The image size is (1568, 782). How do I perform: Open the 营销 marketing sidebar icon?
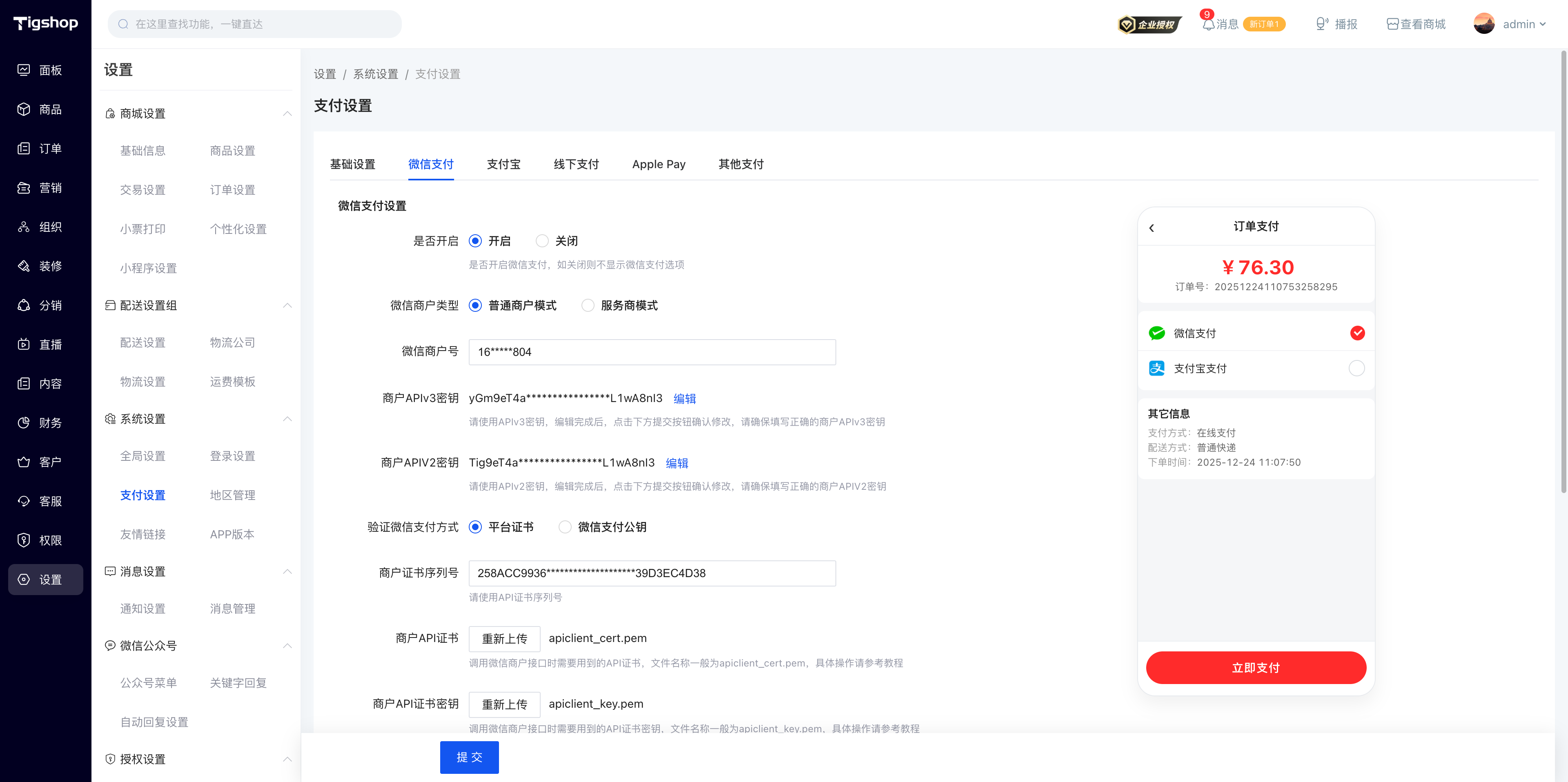24,187
